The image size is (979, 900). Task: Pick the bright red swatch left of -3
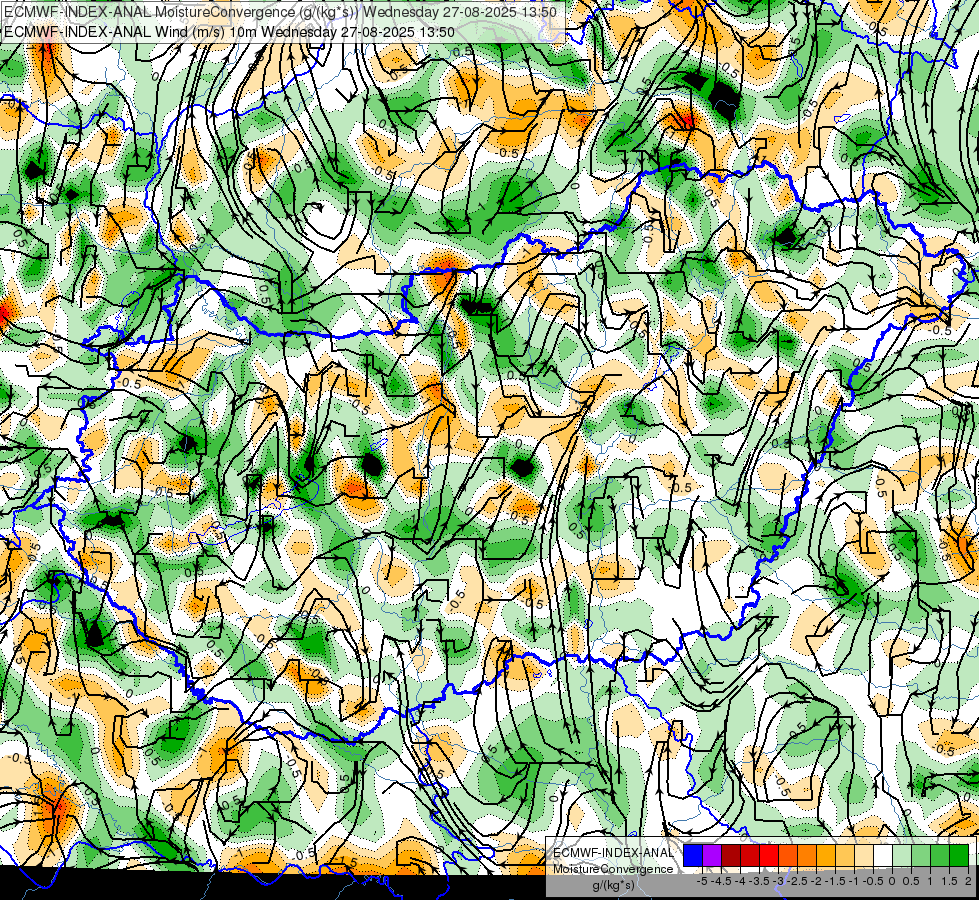tap(769, 855)
